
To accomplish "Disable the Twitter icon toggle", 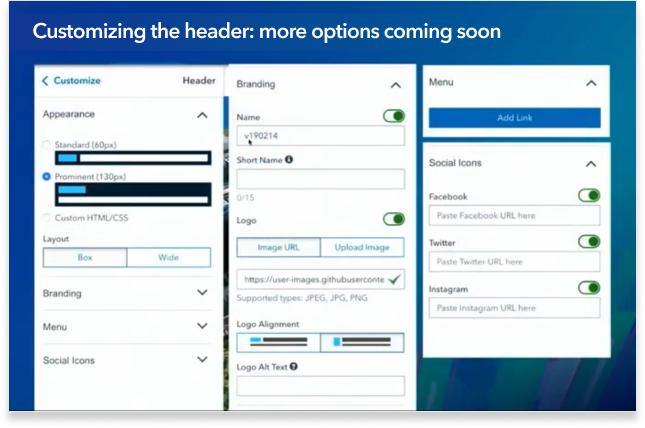I will 589,242.
